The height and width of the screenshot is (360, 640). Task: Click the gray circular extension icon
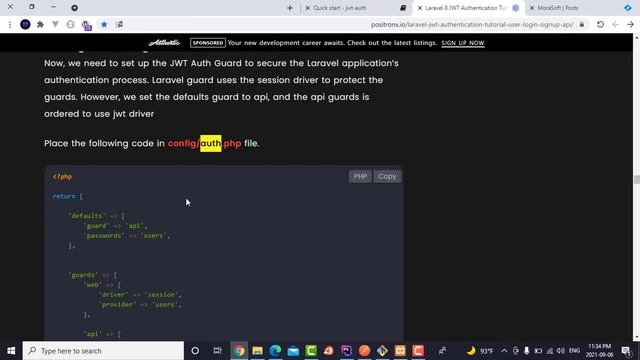[70, 24]
